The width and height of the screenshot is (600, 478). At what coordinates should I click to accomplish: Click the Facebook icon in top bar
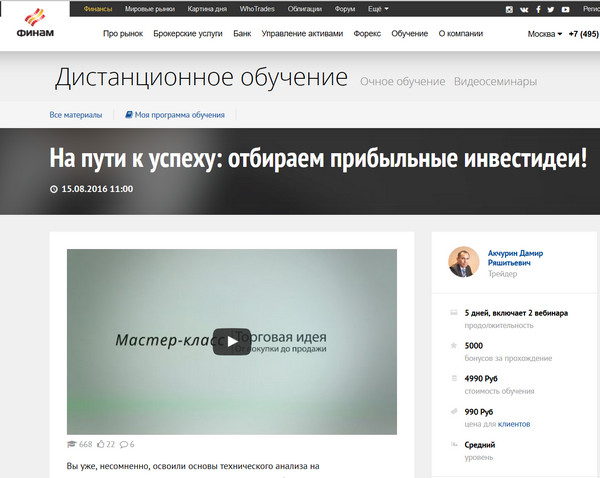[538, 9]
